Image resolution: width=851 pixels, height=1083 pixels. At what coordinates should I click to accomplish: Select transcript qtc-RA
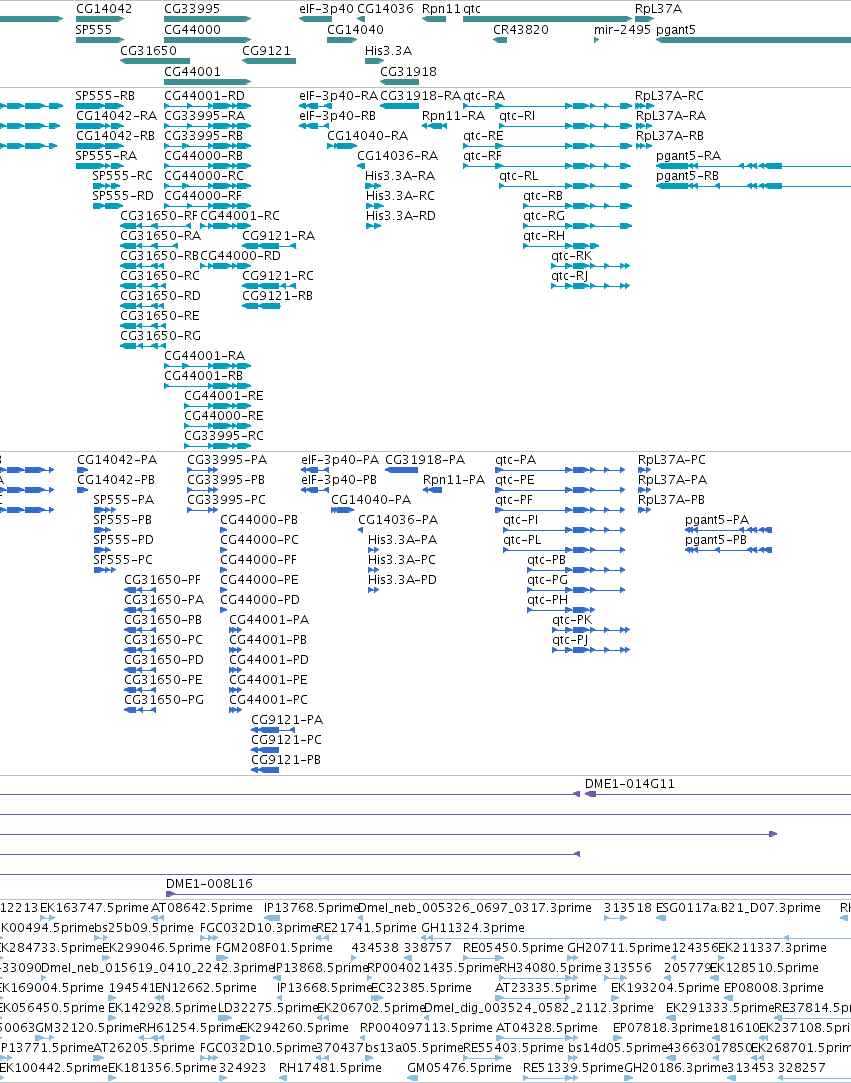[546, 106]
